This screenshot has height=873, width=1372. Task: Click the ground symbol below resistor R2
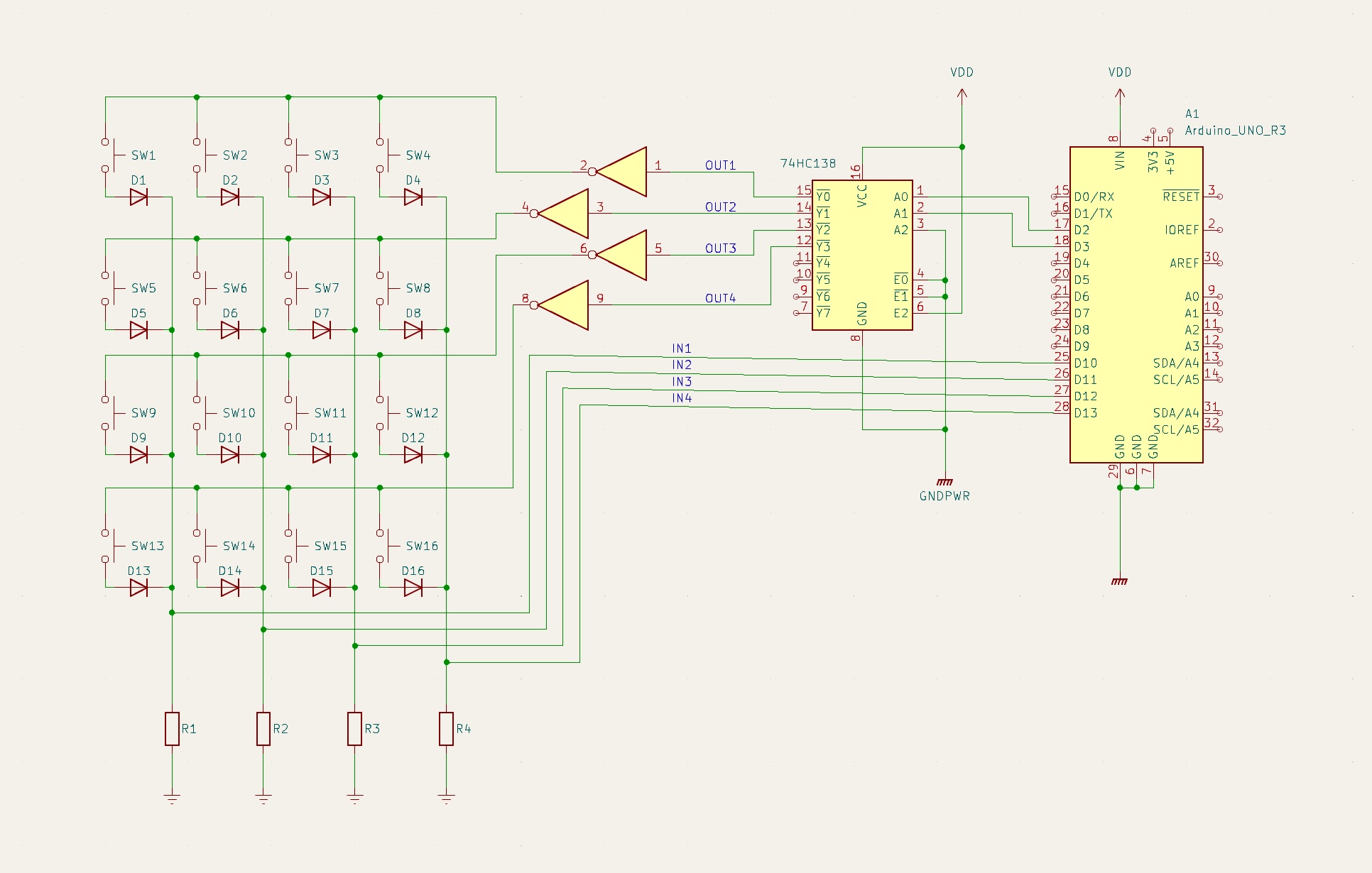(263, 797)
